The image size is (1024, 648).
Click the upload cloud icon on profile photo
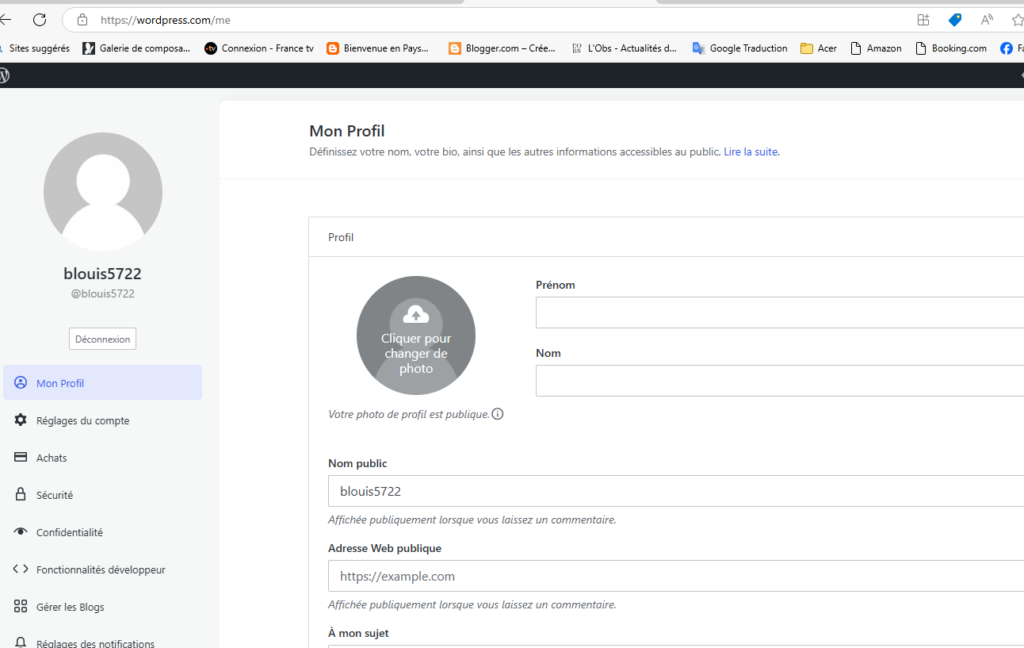pyautogui.click(x=416, y=315)
